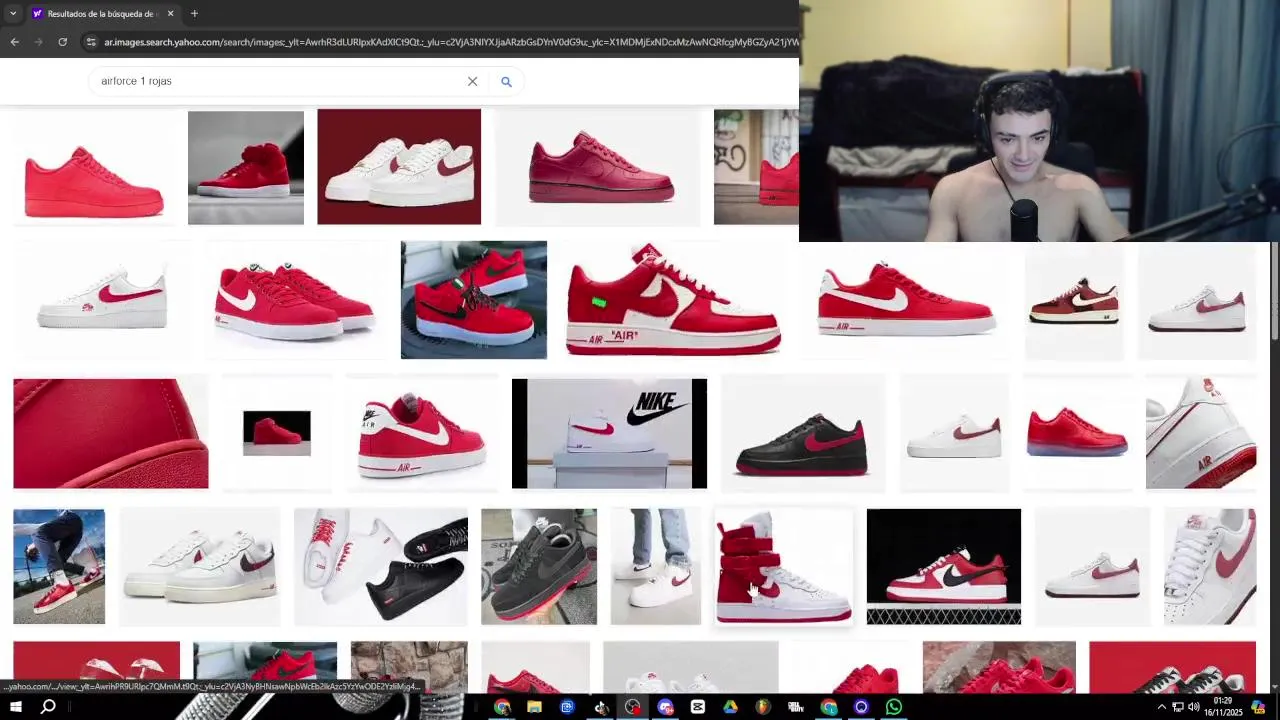1280x720 pixels.
Task: Show hidden system tray icons
Action: (x=1161, y=707)
